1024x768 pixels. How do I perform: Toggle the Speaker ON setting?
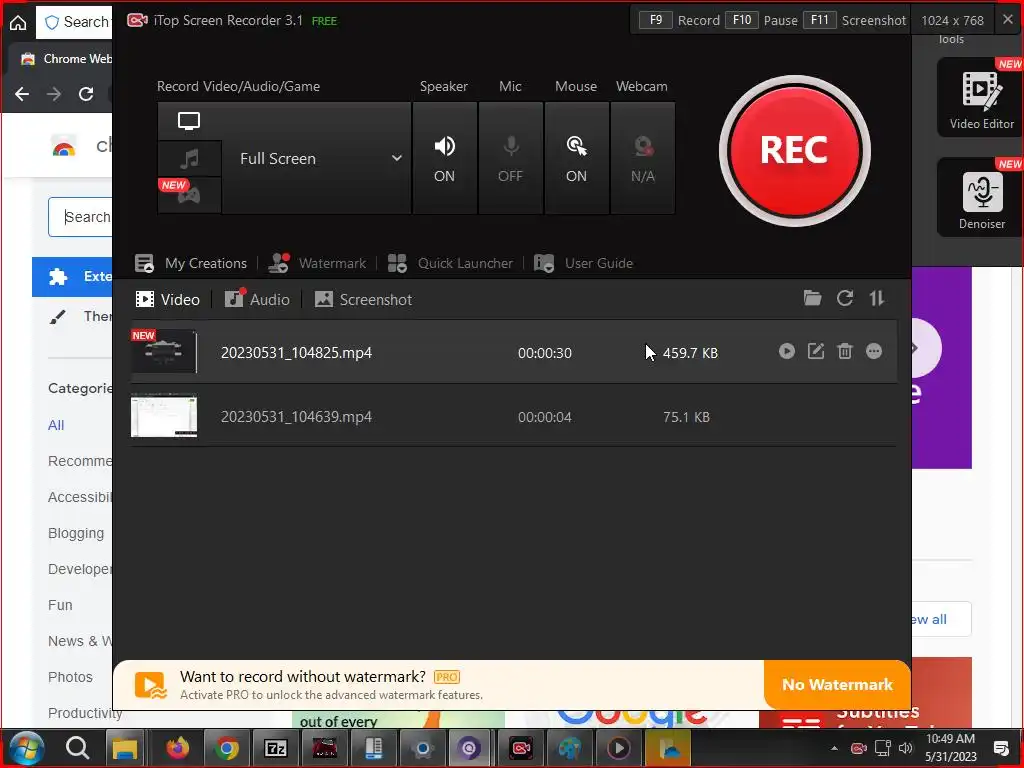[x=444, y=158]
